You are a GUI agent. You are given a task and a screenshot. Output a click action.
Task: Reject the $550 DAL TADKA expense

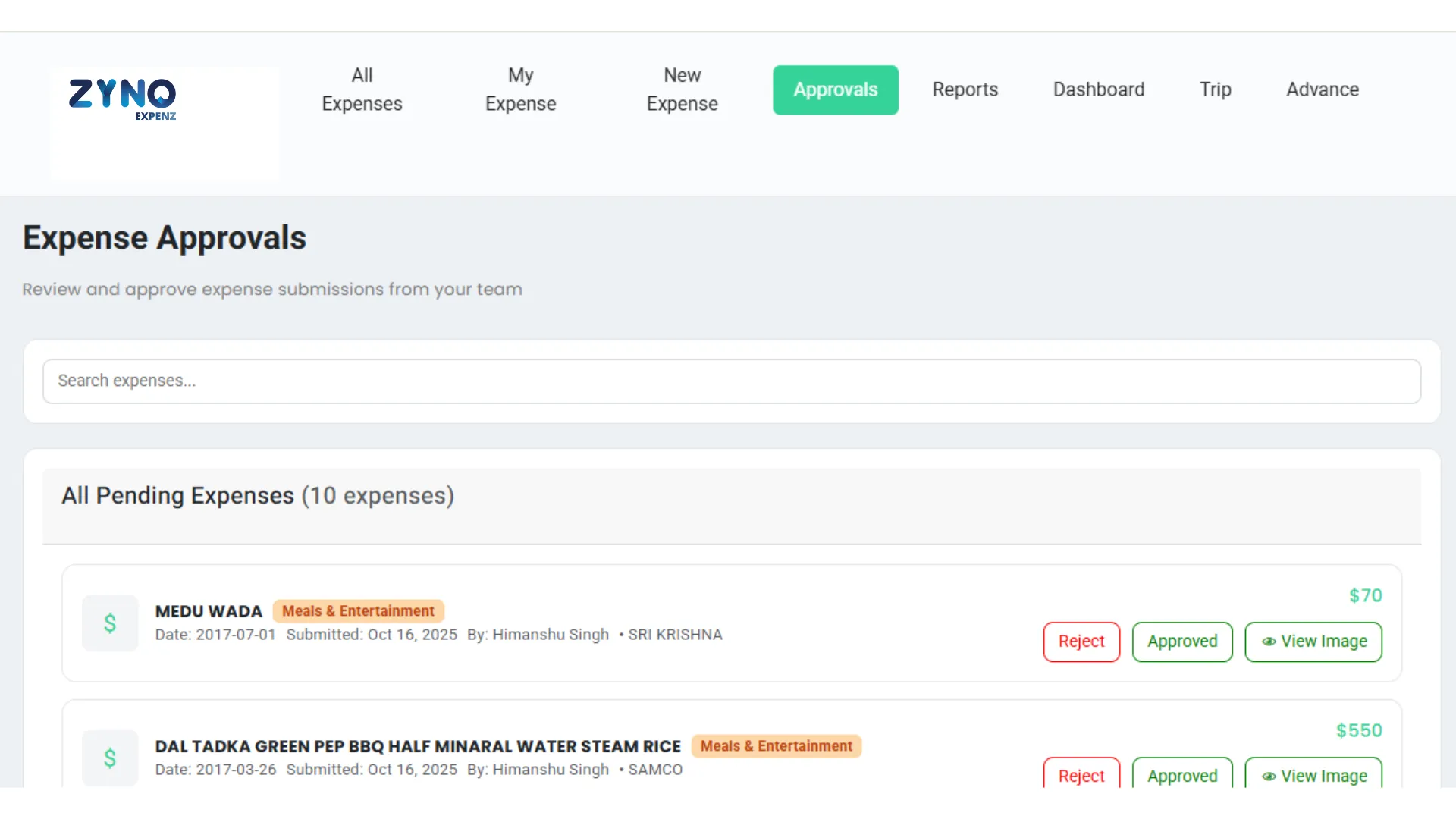(x=1081, y=774)
